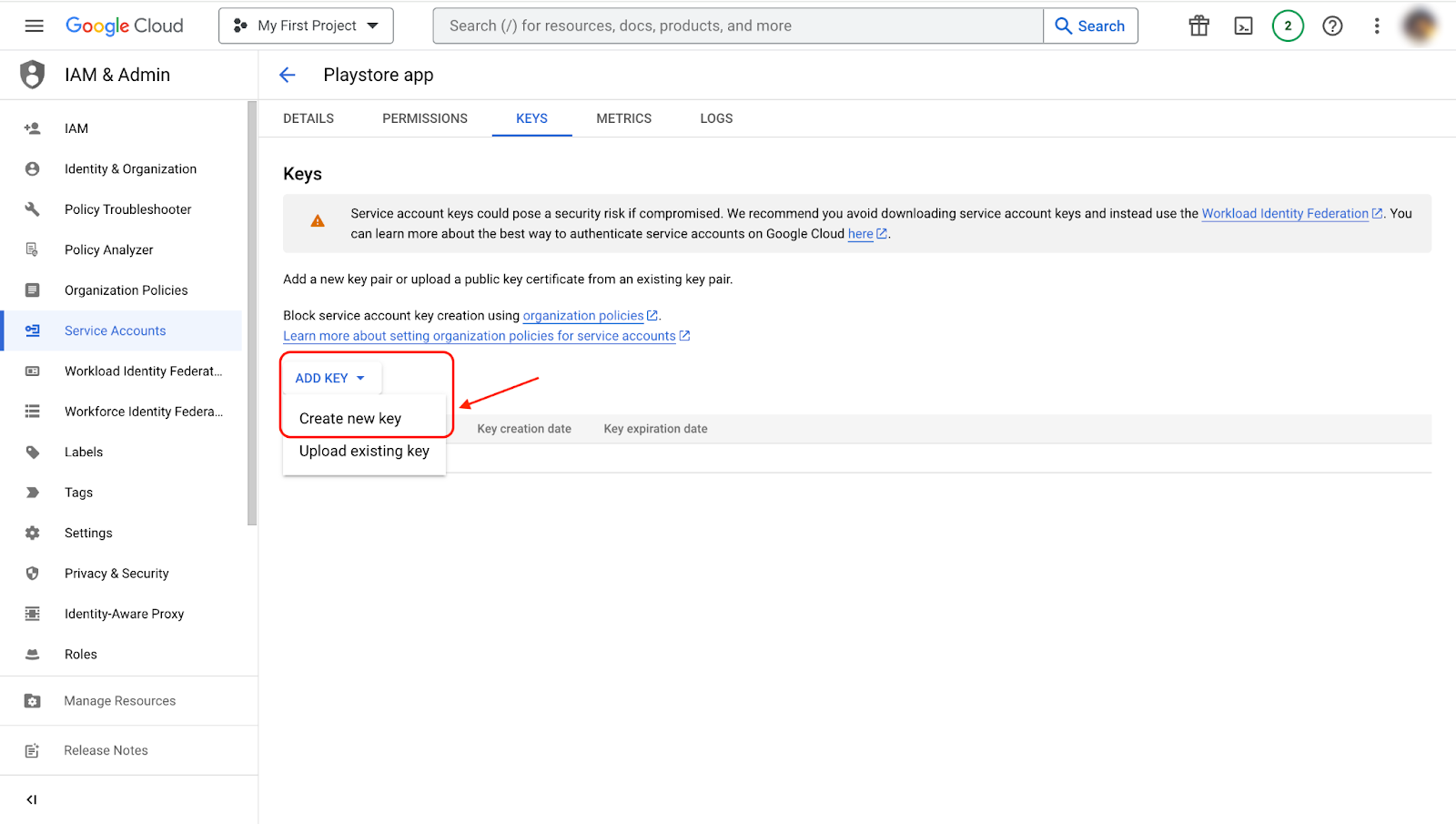Open the help question mark icon

pyautogui.click(x=1332, y=25)
